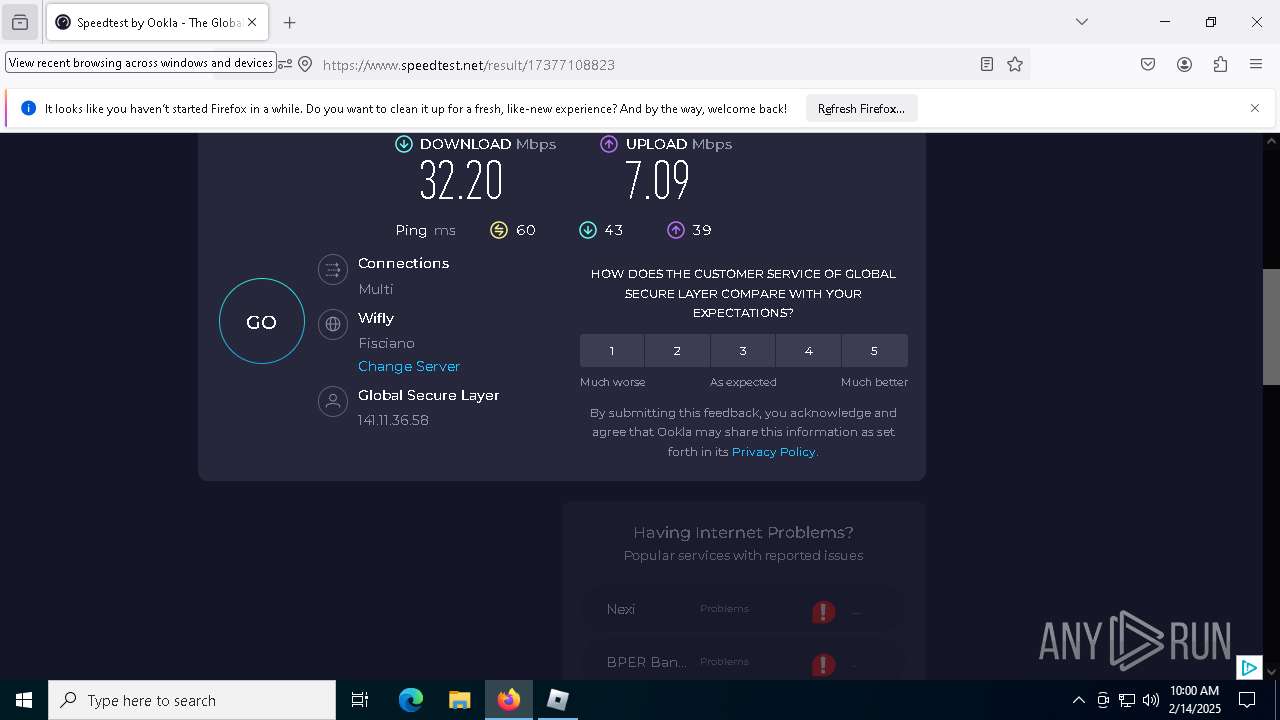This screenshot has height=720, width=1280.
Task: Show hidden system tray icons
Action: tap(1078, 700)
